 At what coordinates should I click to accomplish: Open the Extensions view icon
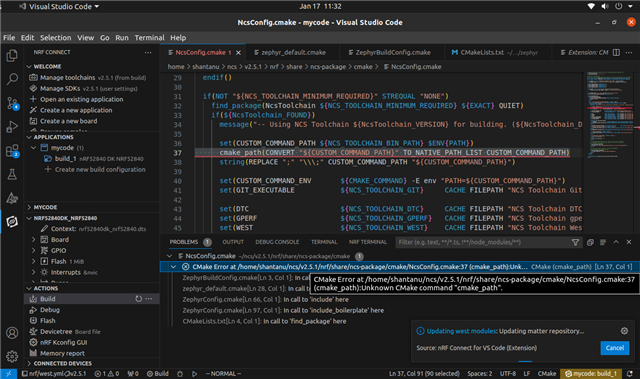[12, 151]
